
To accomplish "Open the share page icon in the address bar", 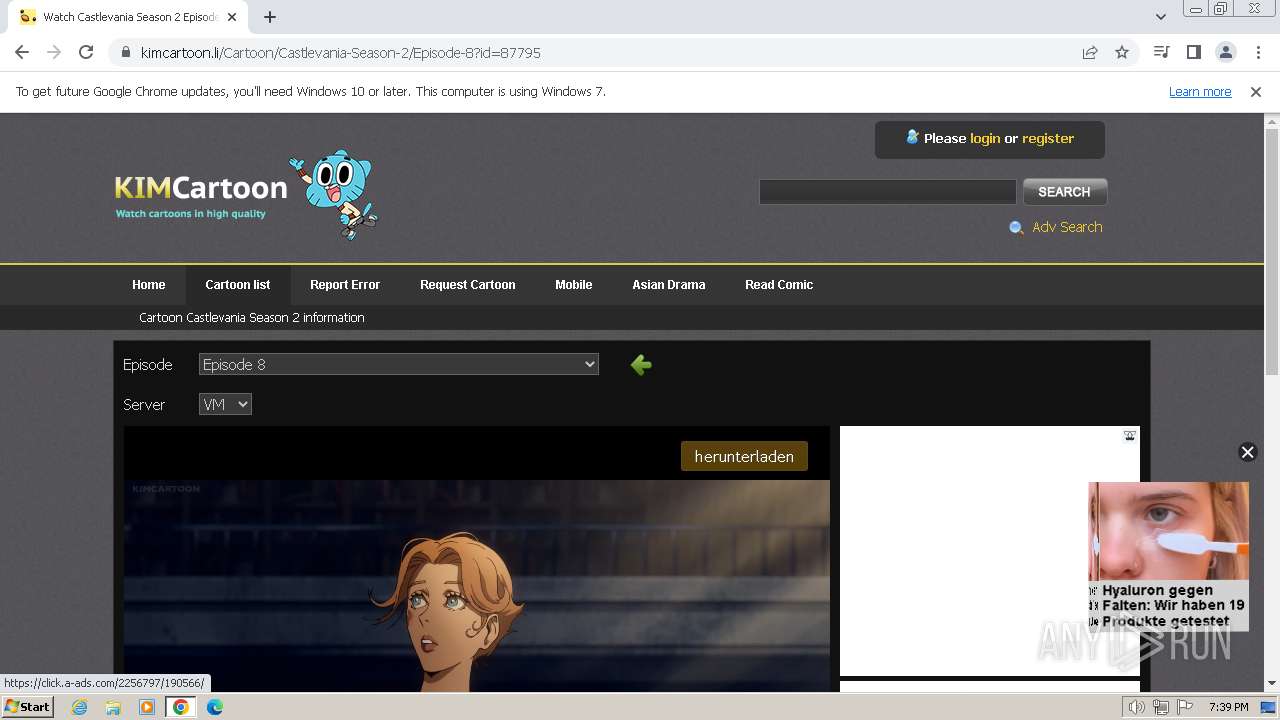I will 1090,52.
